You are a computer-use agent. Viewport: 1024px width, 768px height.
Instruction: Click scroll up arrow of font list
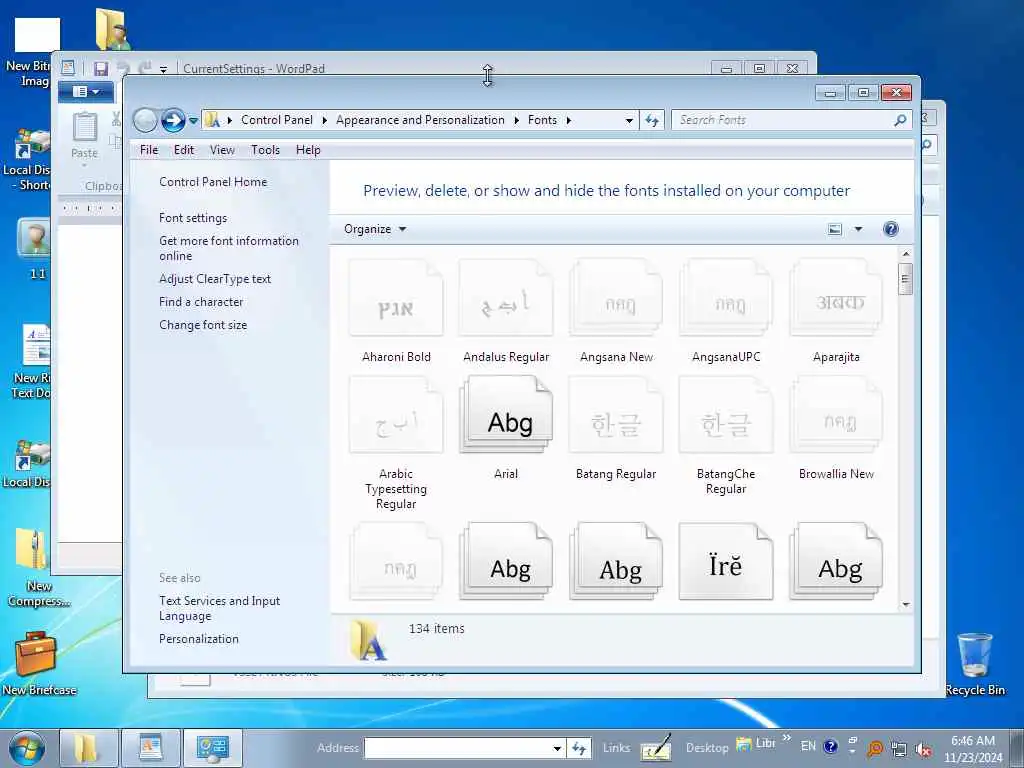coord(906,254)
